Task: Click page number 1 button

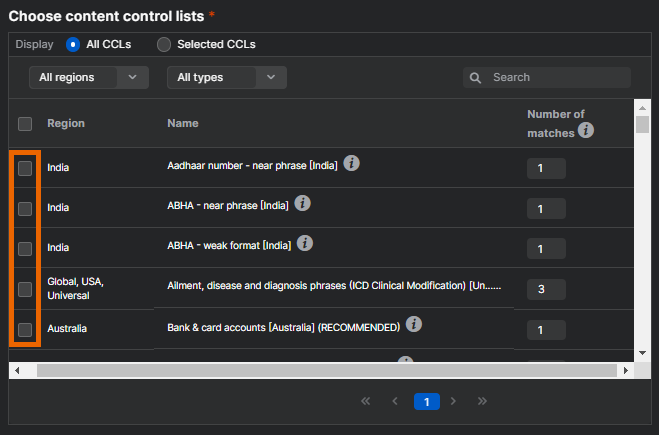Action: [x=426, y=401]
